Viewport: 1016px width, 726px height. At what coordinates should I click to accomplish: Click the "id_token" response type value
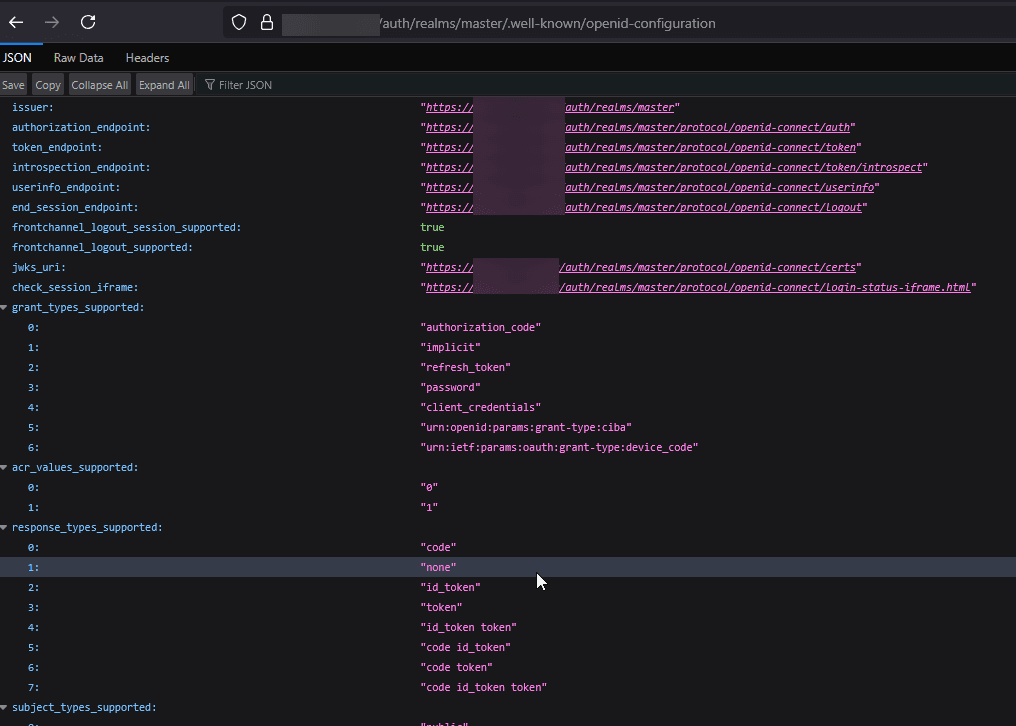pos(450,587)
